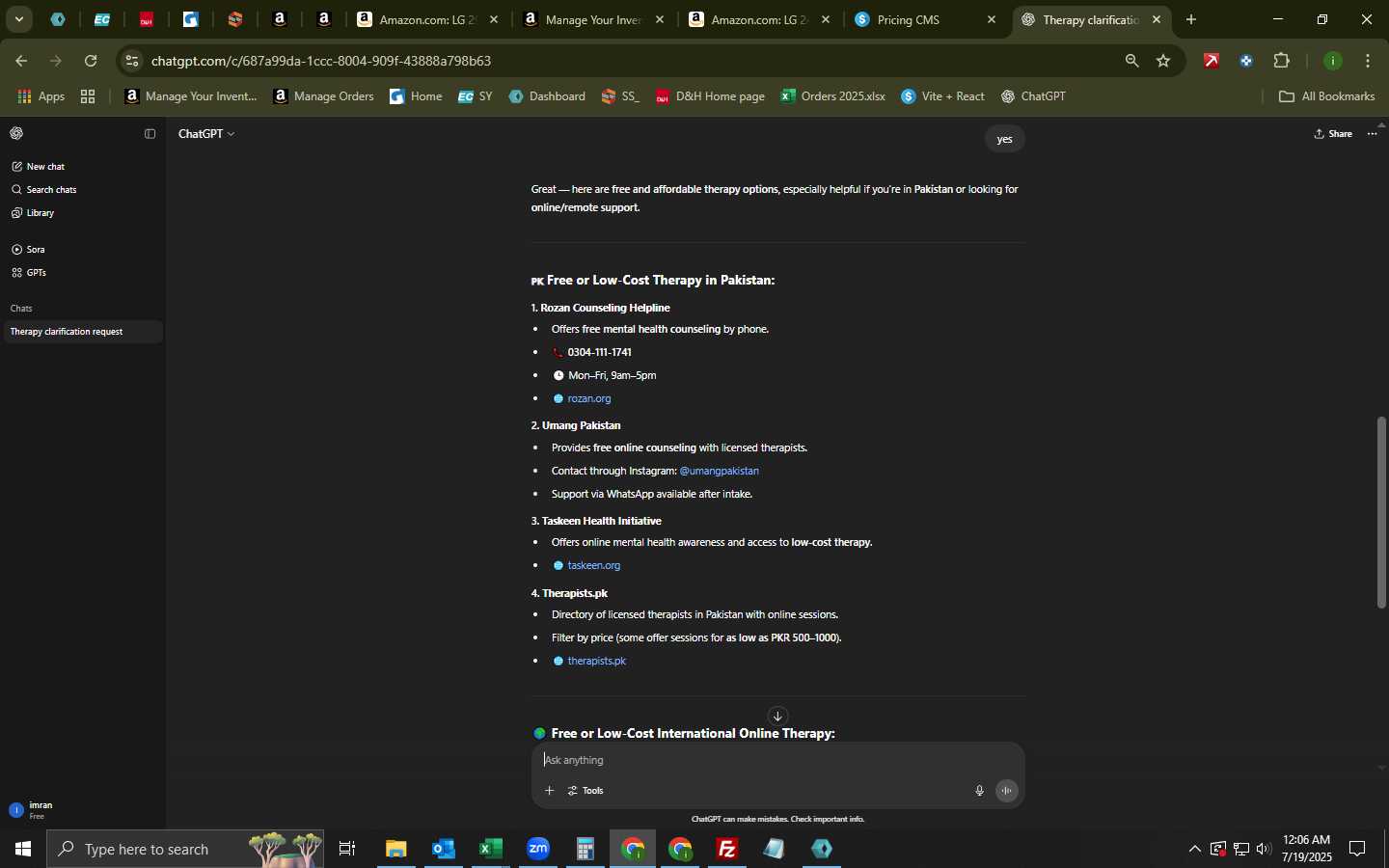The height and width of the screenshot is (868, 1389).
Task: Open the Library section
Action: point(34,213)
